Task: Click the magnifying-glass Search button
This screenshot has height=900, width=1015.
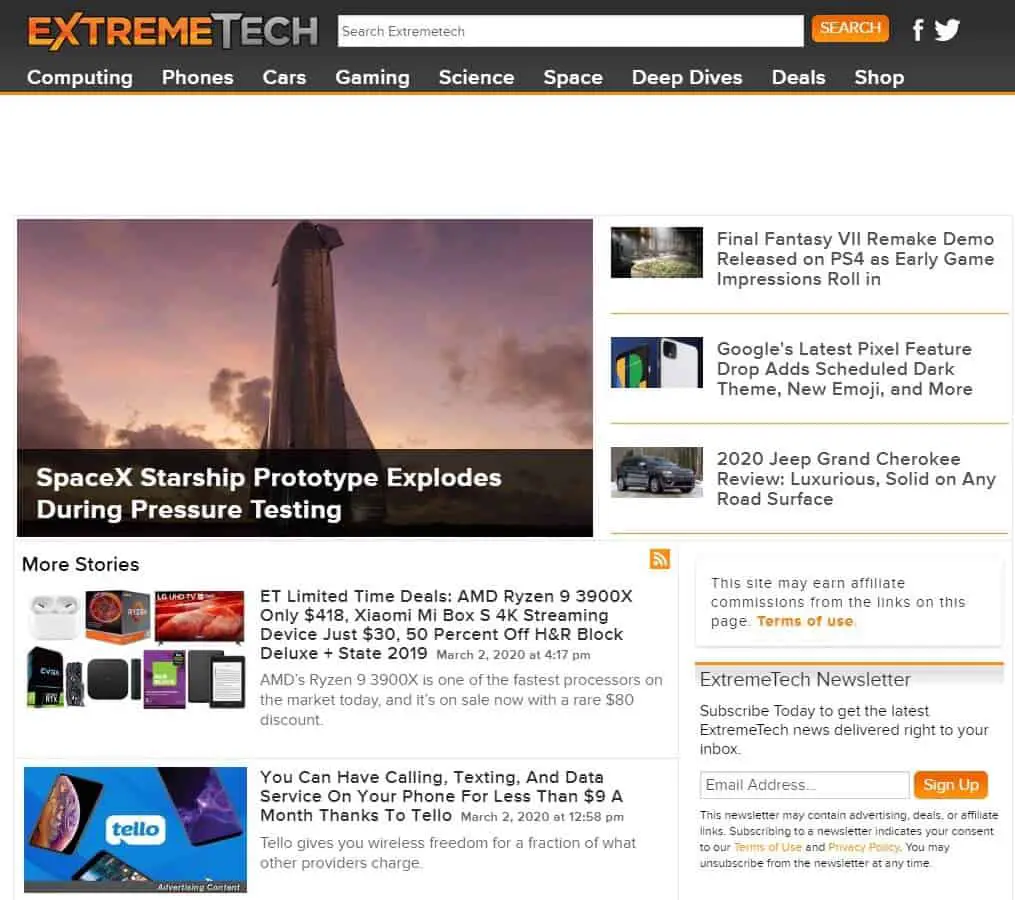Action: coord(850,29)
